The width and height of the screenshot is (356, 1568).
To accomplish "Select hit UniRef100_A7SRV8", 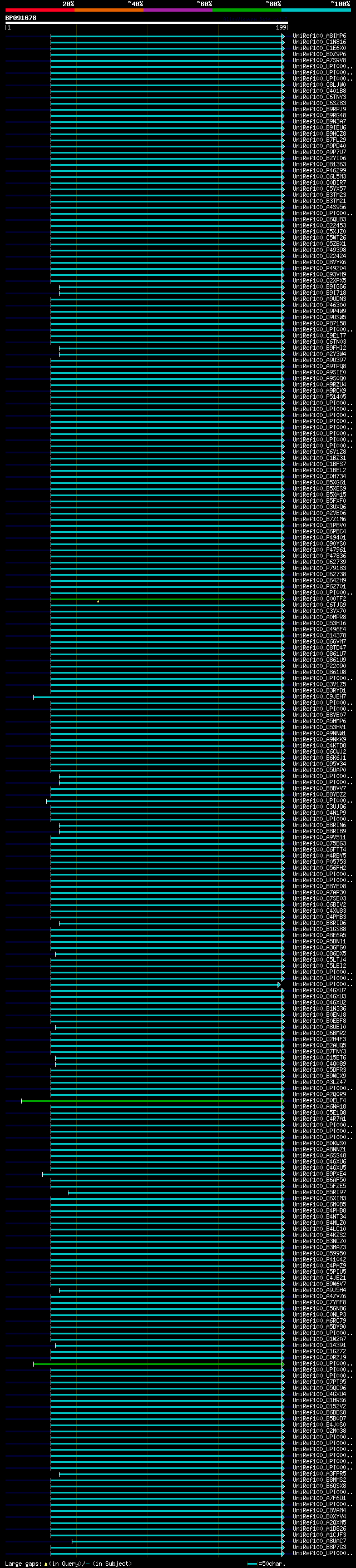I will [x=319, y=60].
